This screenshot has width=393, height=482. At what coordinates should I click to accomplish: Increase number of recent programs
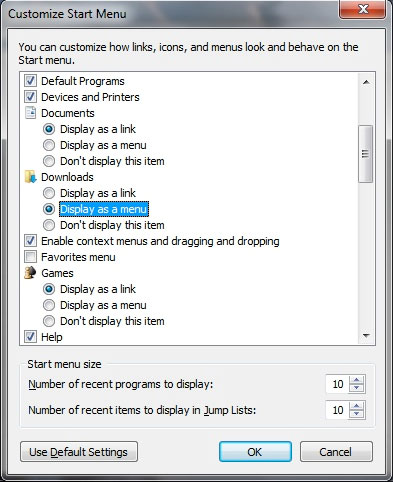click(357, 380)
